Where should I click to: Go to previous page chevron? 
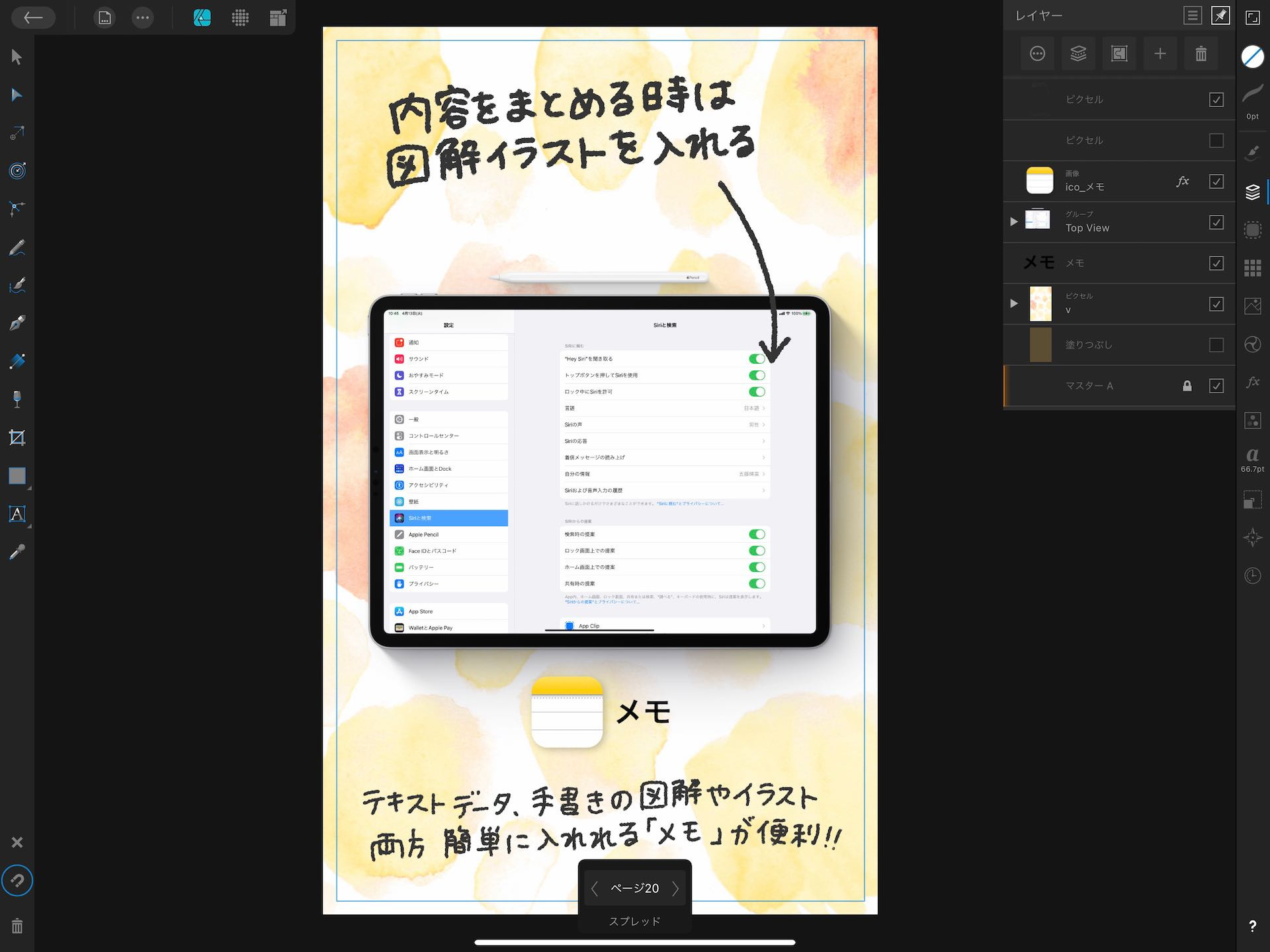click(594, 889)
